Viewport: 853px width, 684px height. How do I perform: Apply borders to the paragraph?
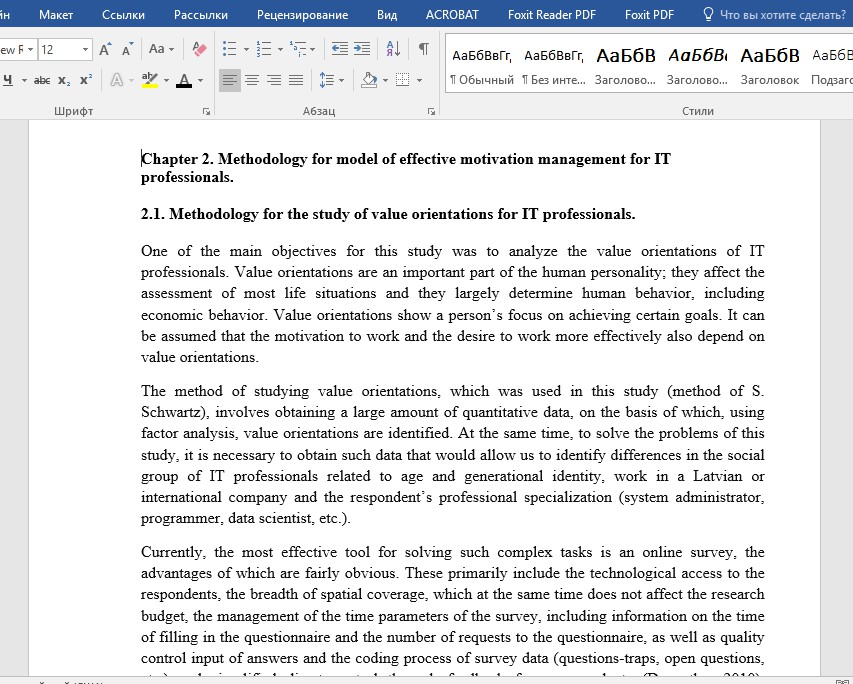point(403,81)
